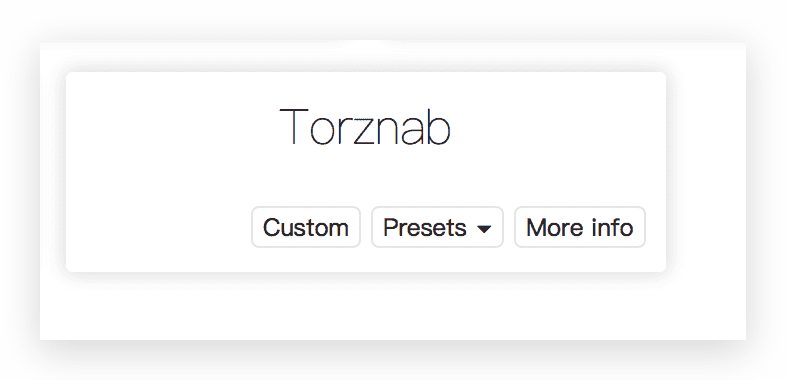View more info about Torznab
786x380 pixels.
pyautogui.click(x=579, y=227)
